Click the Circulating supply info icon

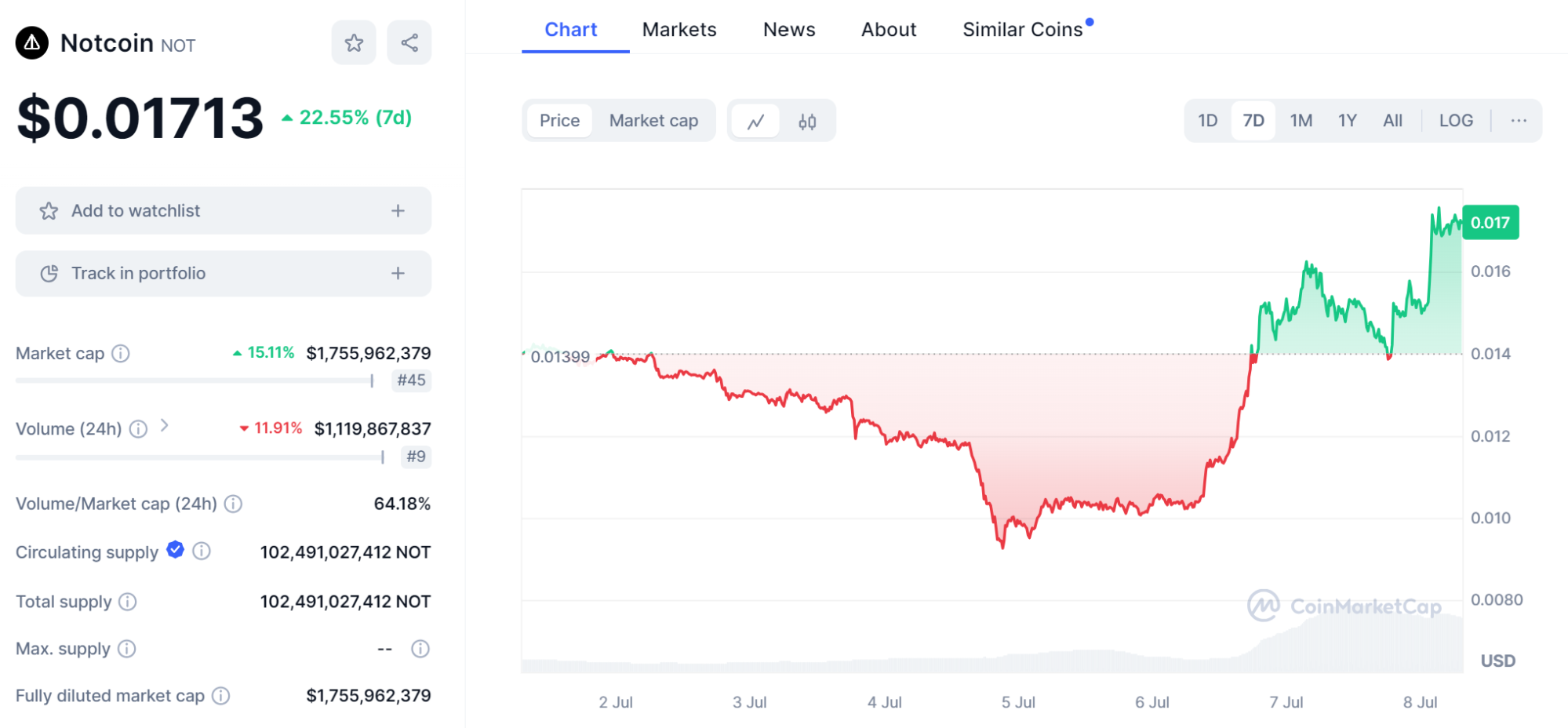coord(202,551)
